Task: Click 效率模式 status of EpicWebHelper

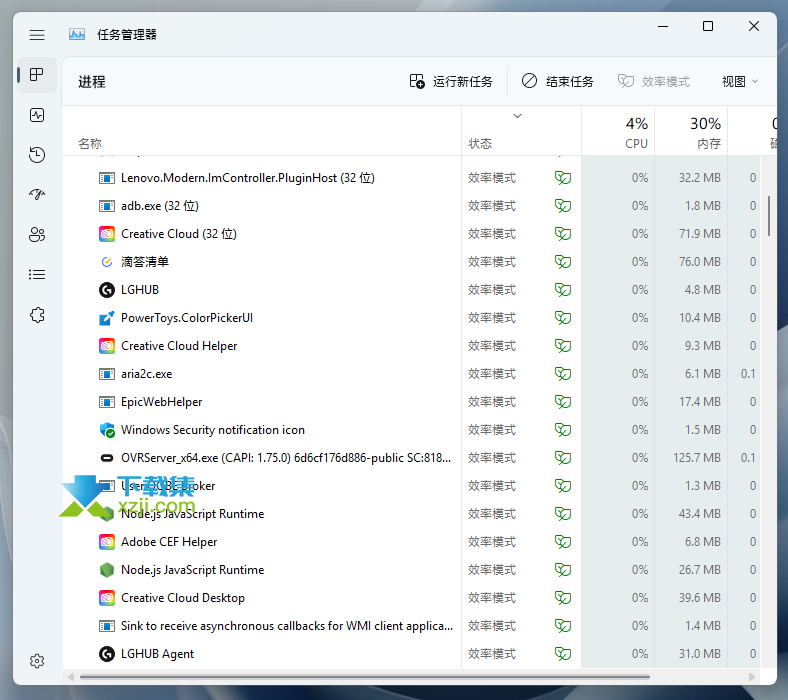Action: click(492, 402)
